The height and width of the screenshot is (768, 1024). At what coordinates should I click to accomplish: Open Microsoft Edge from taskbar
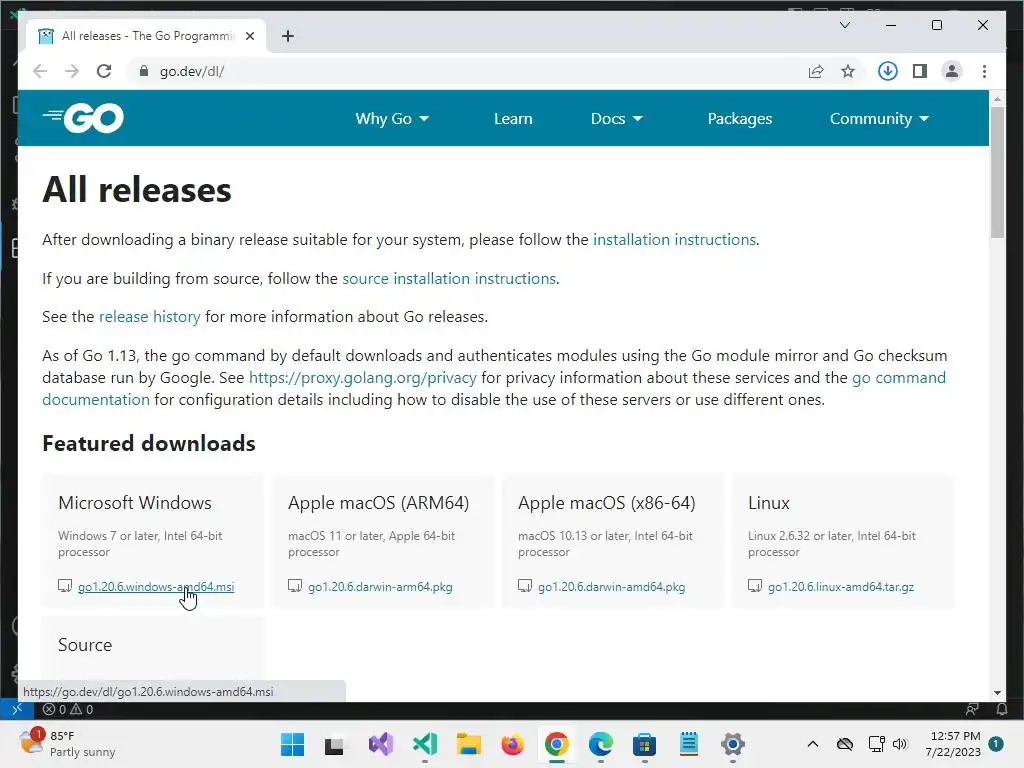601,744
